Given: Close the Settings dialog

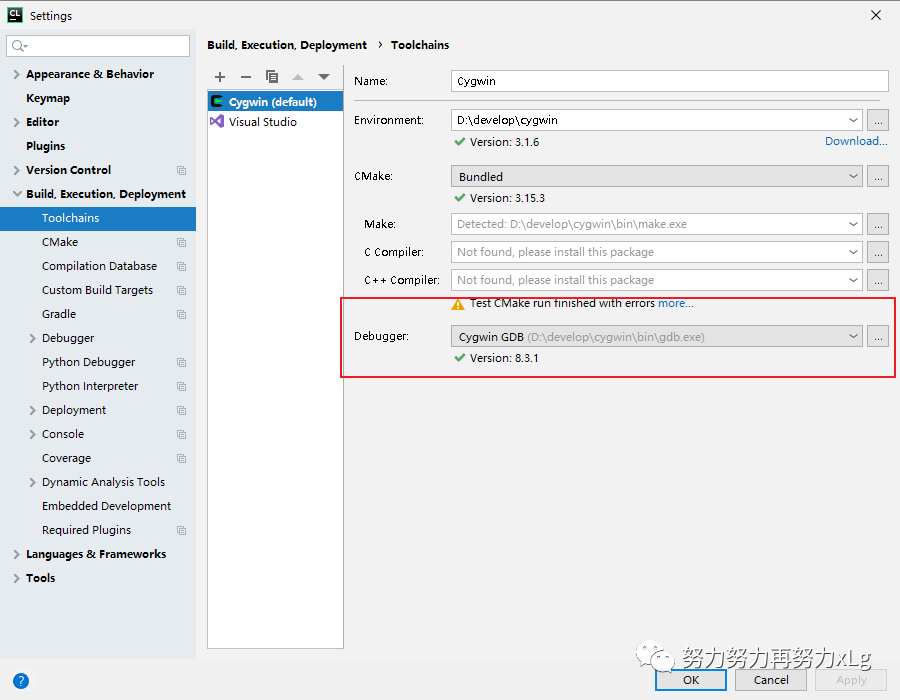Looking at the screenshot, I should (x=875, y=15).
